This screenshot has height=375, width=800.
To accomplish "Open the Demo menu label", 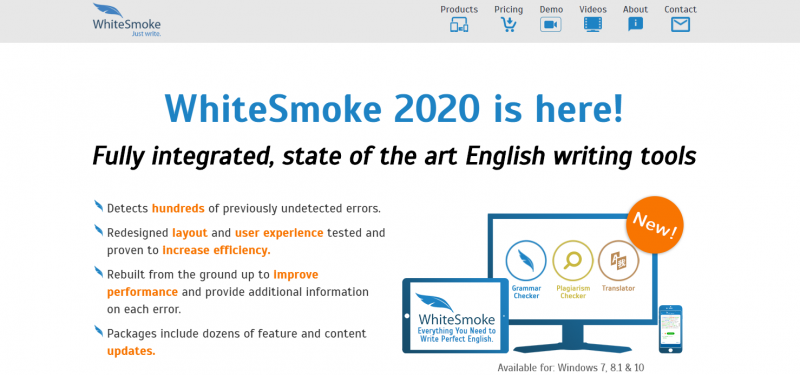I will (551, 9).
